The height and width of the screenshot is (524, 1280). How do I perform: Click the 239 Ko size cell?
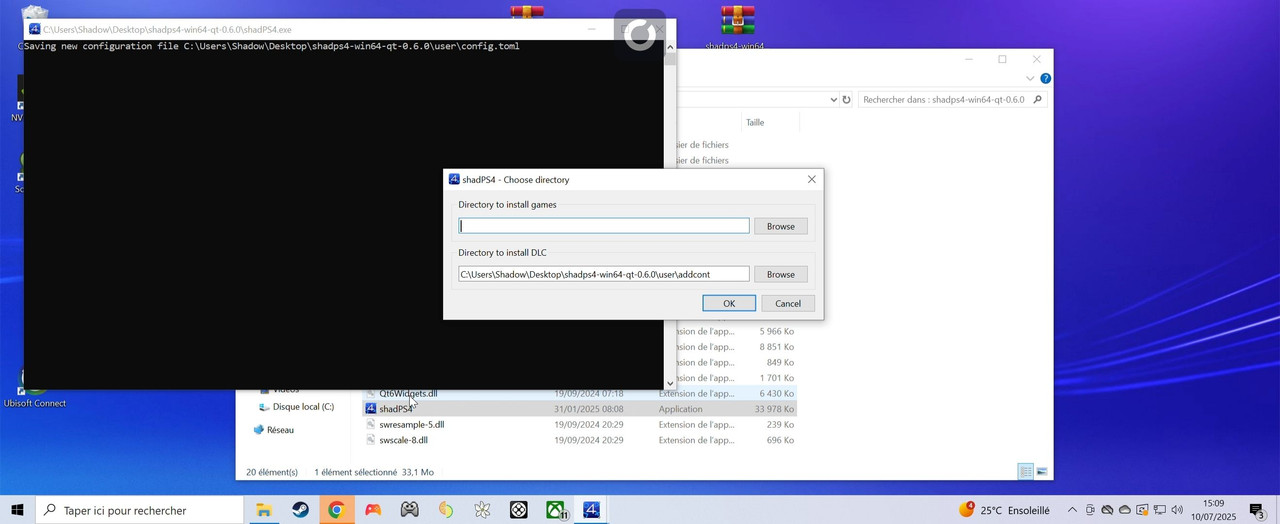(781, 425)
